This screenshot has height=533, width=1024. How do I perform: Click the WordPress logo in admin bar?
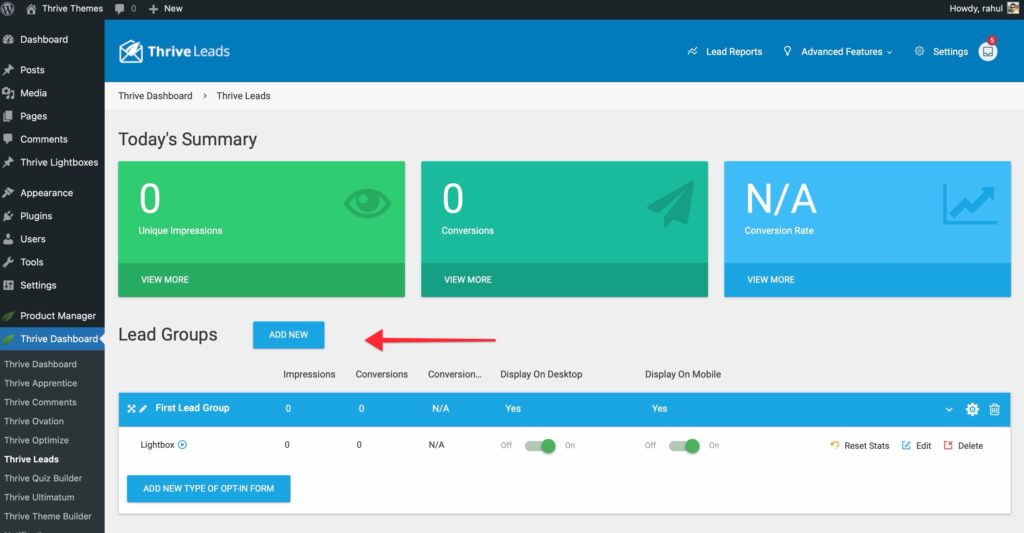(11, 8)
